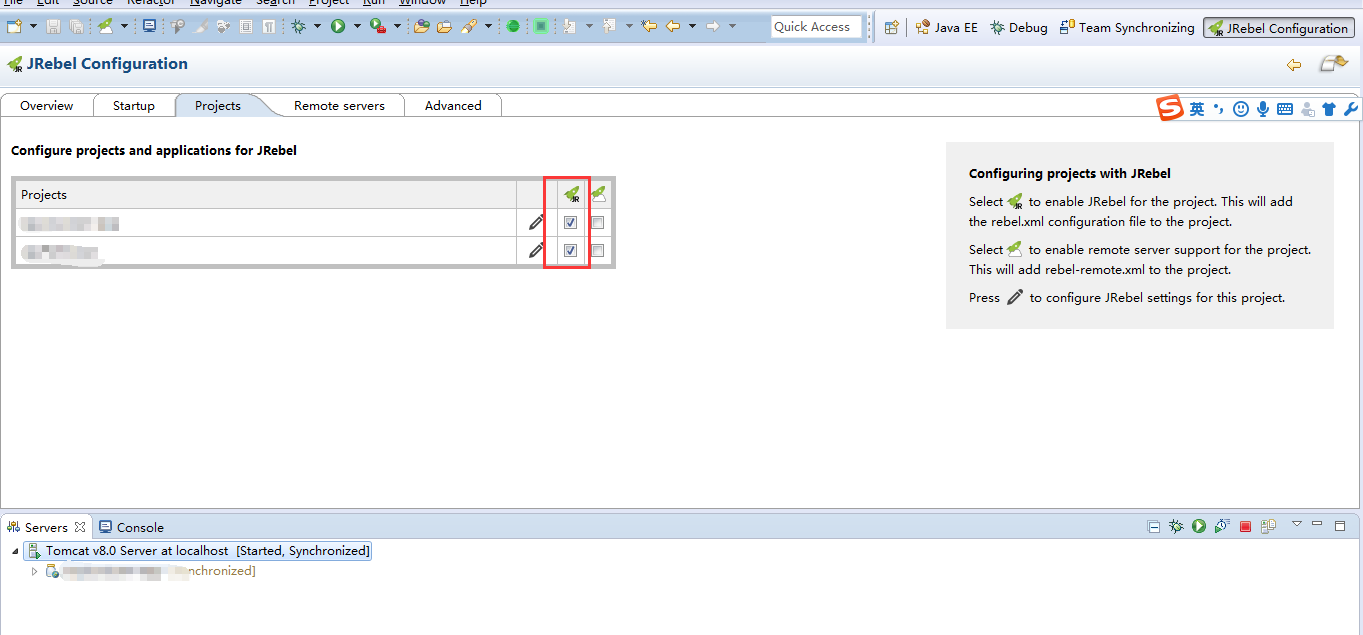The width and height of the screenshot is (1363, 635).
Task: Click the Profile server icon in Servers view
Action: point(1222,526)
